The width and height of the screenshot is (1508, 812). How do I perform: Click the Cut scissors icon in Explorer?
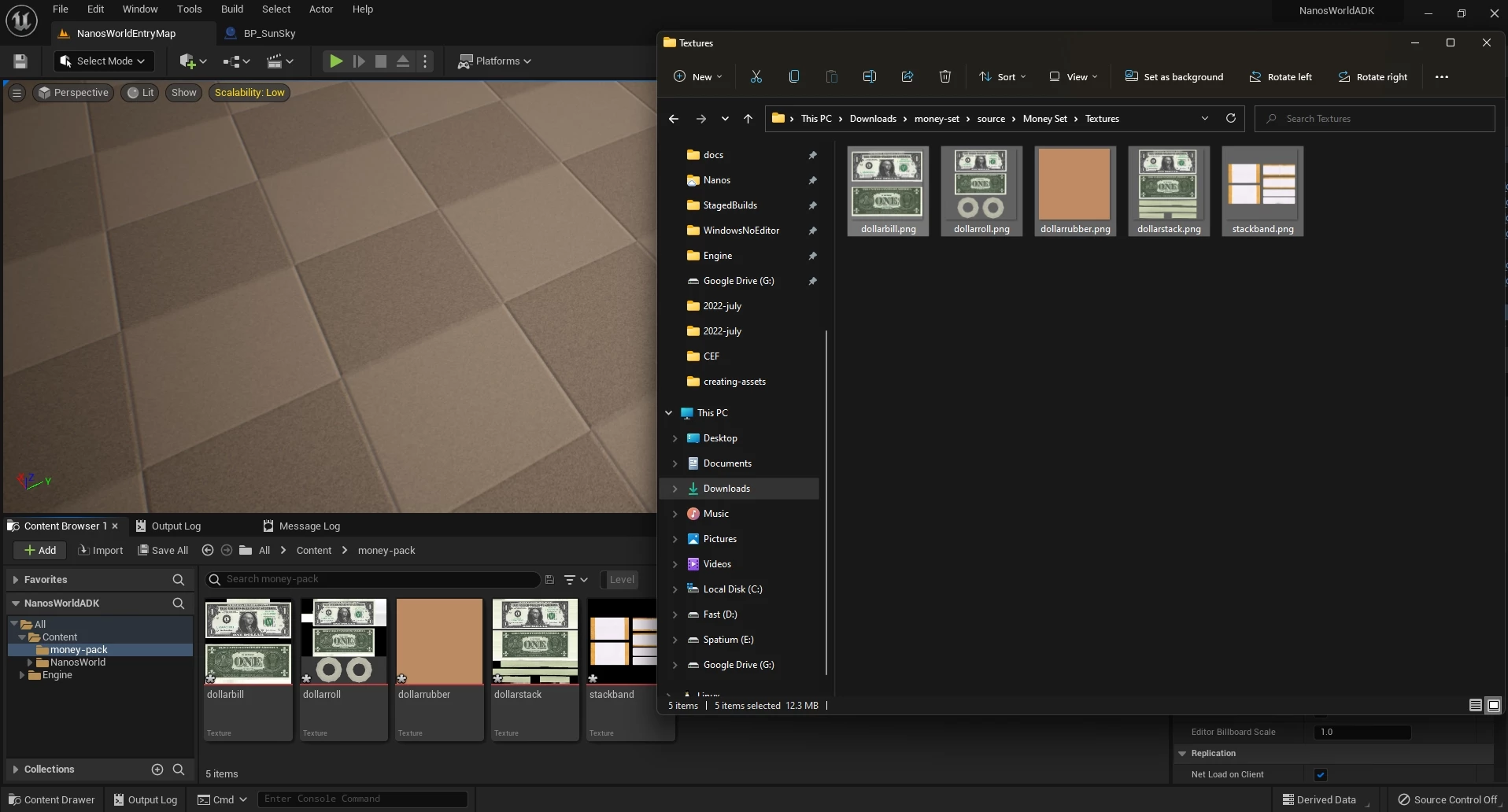click(756, 77)
